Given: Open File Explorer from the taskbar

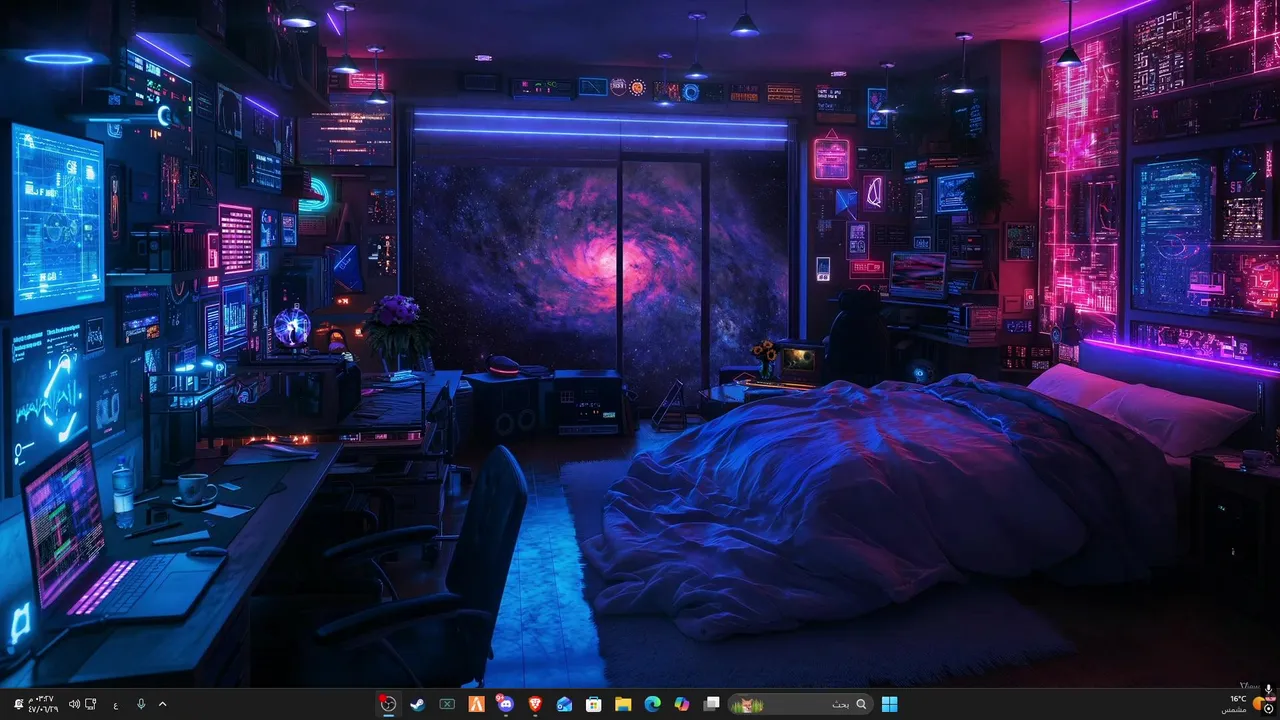Looking at the screenshot, I should point(623,704).
